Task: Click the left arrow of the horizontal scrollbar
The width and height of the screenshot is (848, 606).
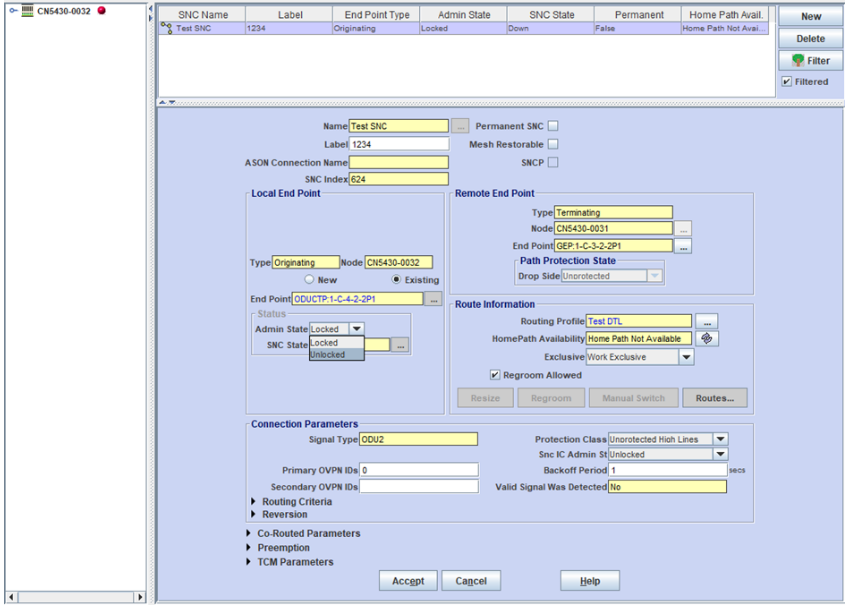Action: click(11, 597)
